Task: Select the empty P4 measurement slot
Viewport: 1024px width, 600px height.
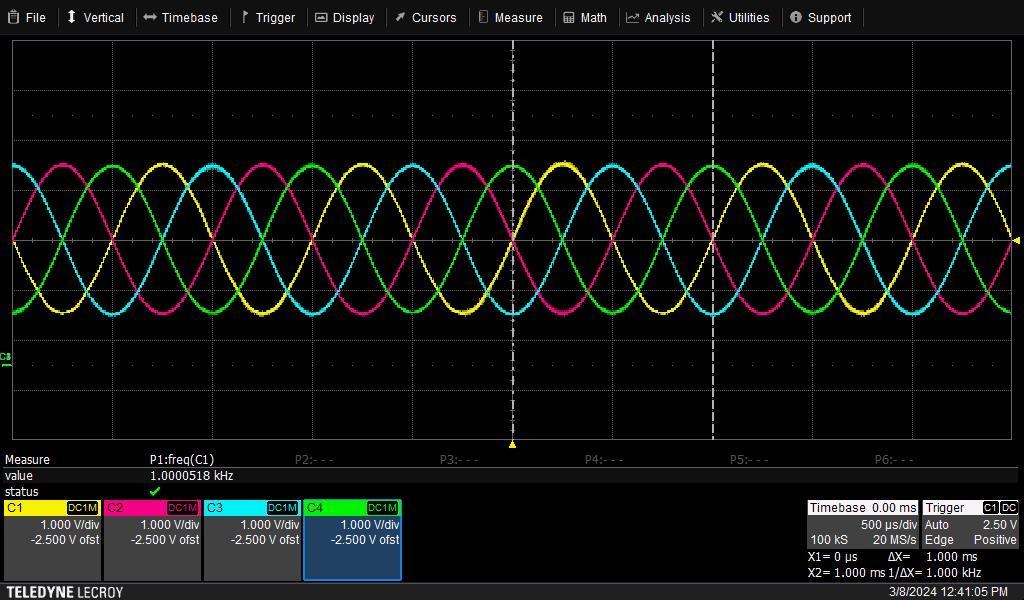Action: [x=604, y=460]
